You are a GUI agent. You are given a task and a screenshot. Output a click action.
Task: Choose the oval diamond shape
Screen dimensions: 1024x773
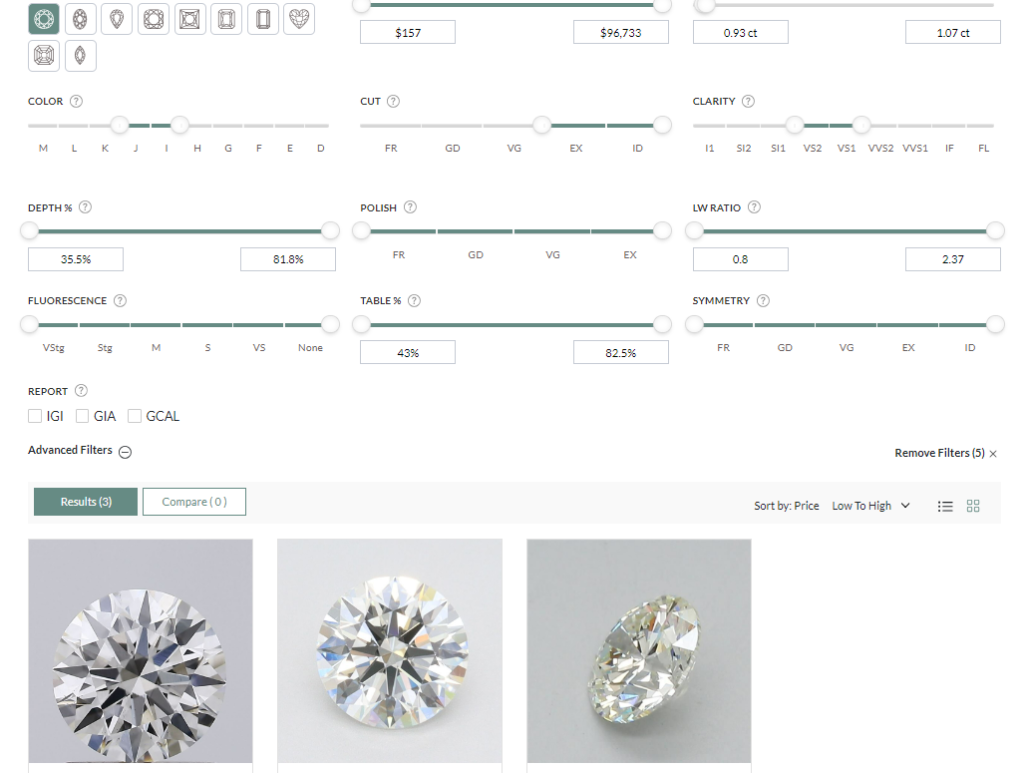tap(80, 19)
